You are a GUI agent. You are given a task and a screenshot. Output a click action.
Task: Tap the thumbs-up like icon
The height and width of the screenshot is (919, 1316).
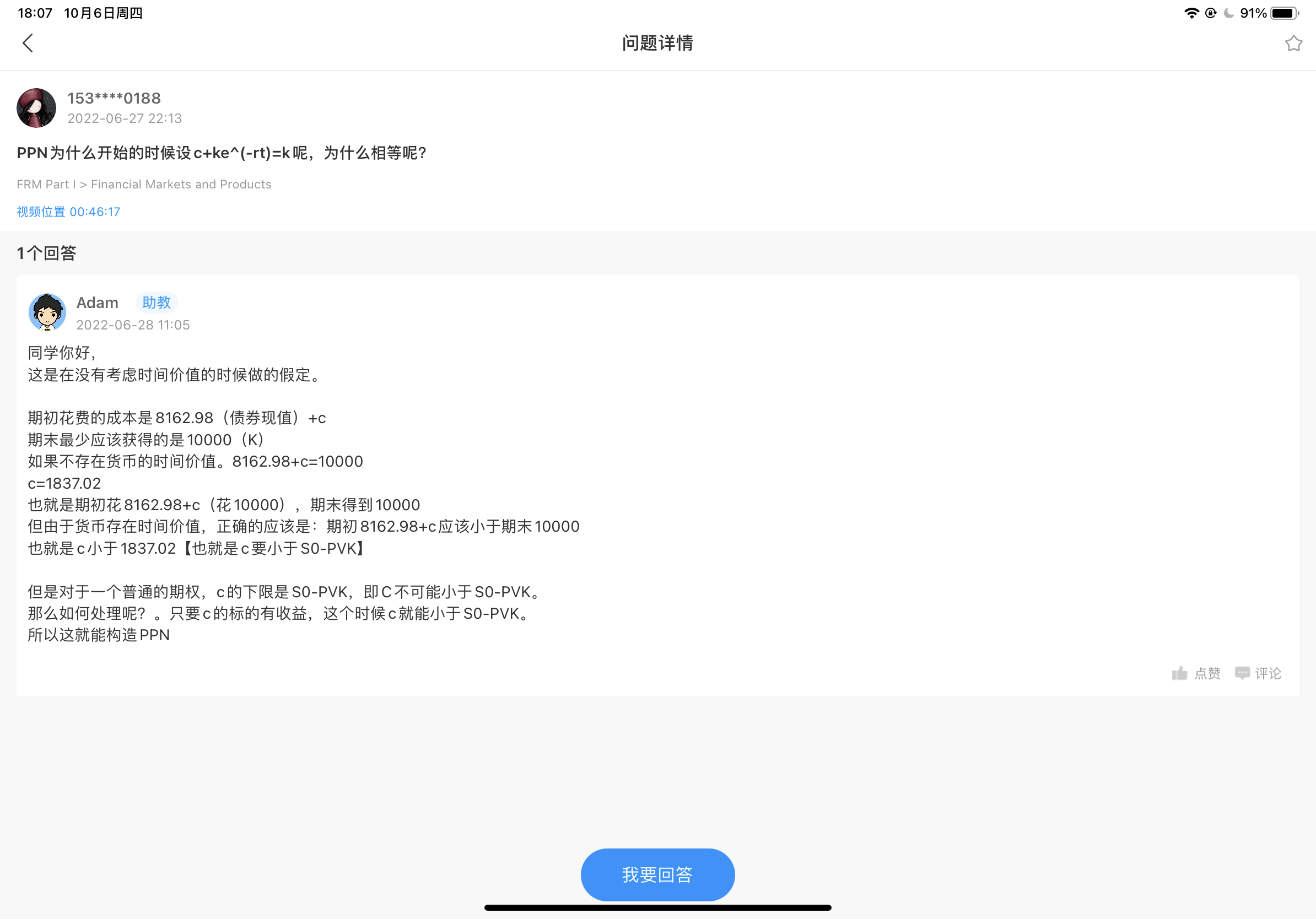[x=1179, y=673]
